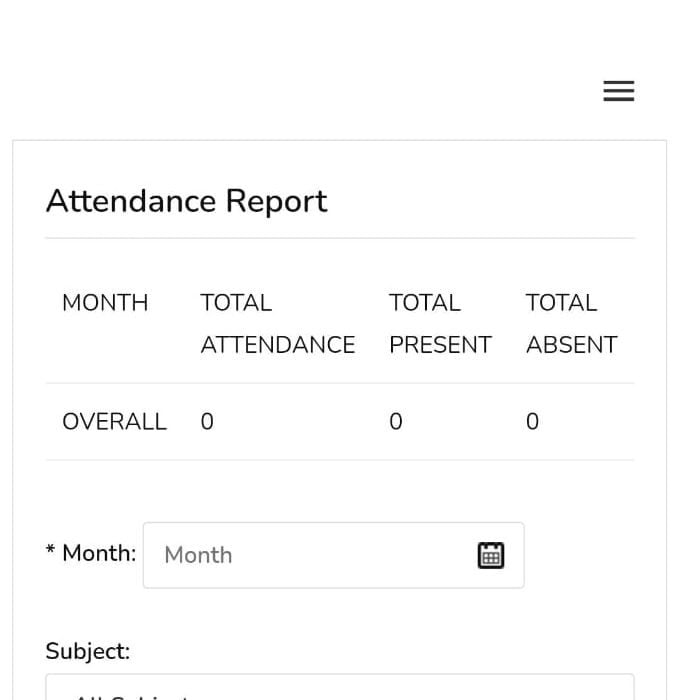Open the hamburger navigation menu

[619, 92]
